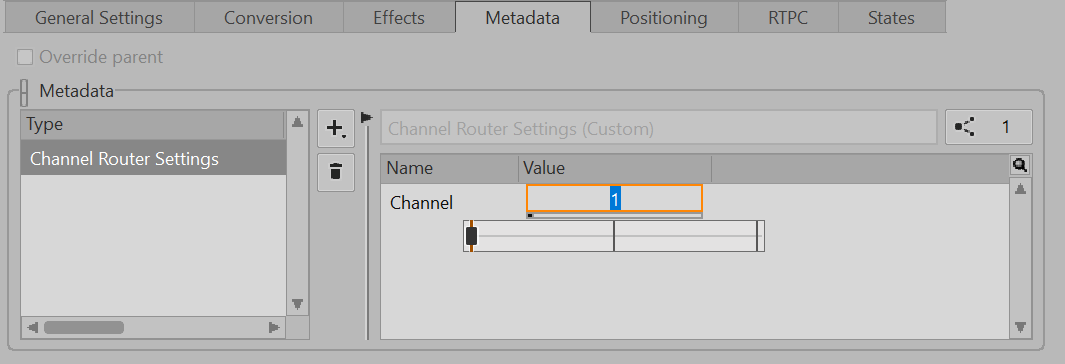Go to the Effects tab
This screenshot has width=1065, height=364.
click(x=399, y=18)
